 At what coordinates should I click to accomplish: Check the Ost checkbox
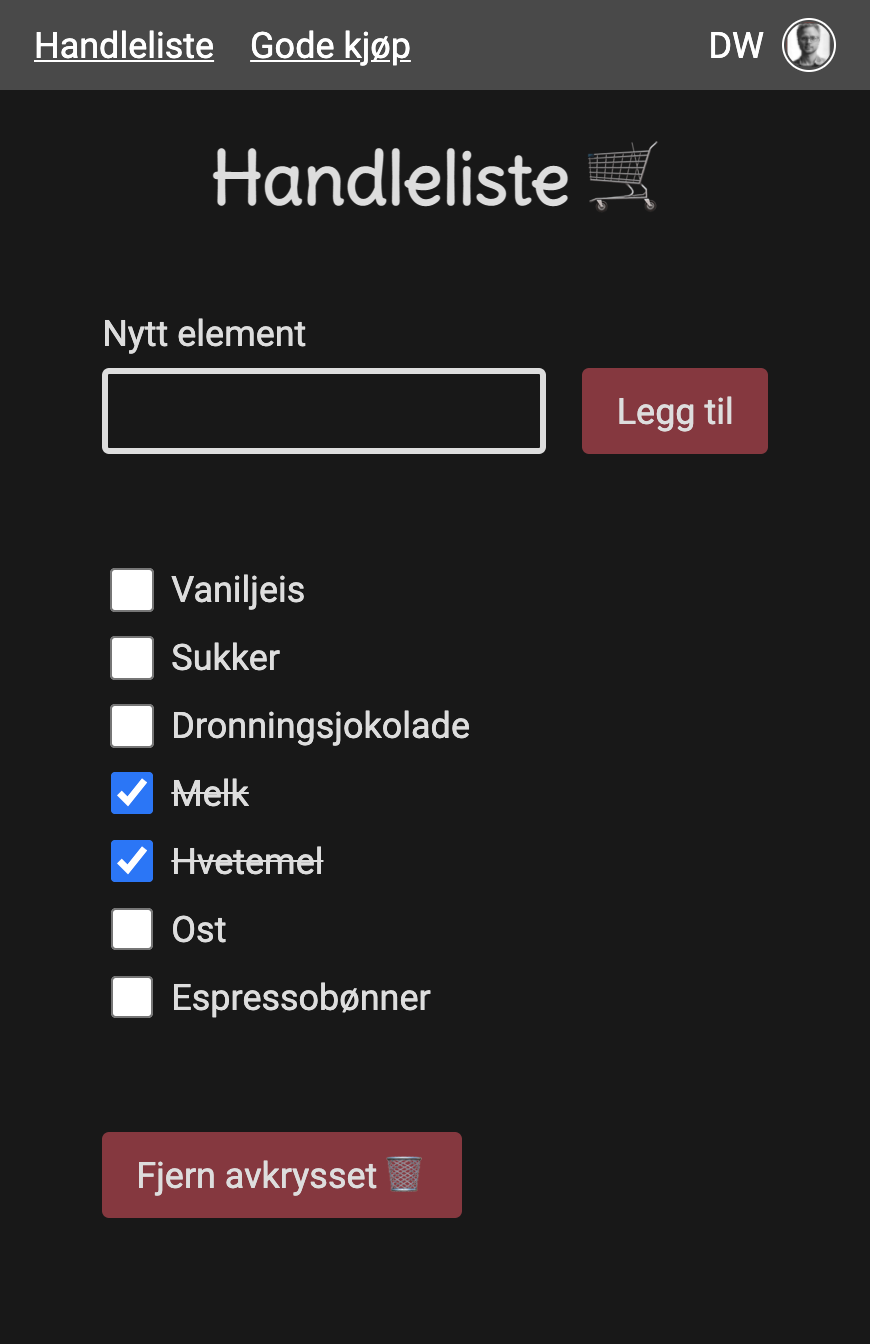[131, 929]
